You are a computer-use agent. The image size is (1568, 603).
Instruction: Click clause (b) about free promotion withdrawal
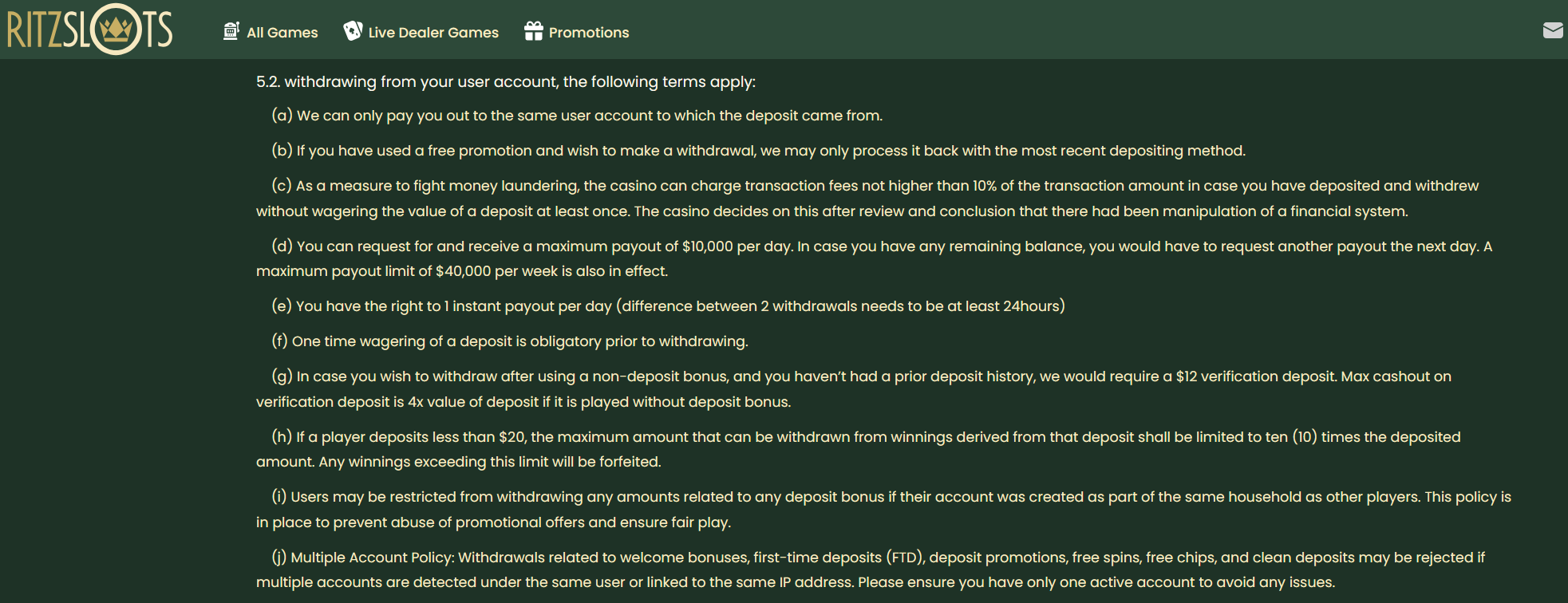coord(759,151)
